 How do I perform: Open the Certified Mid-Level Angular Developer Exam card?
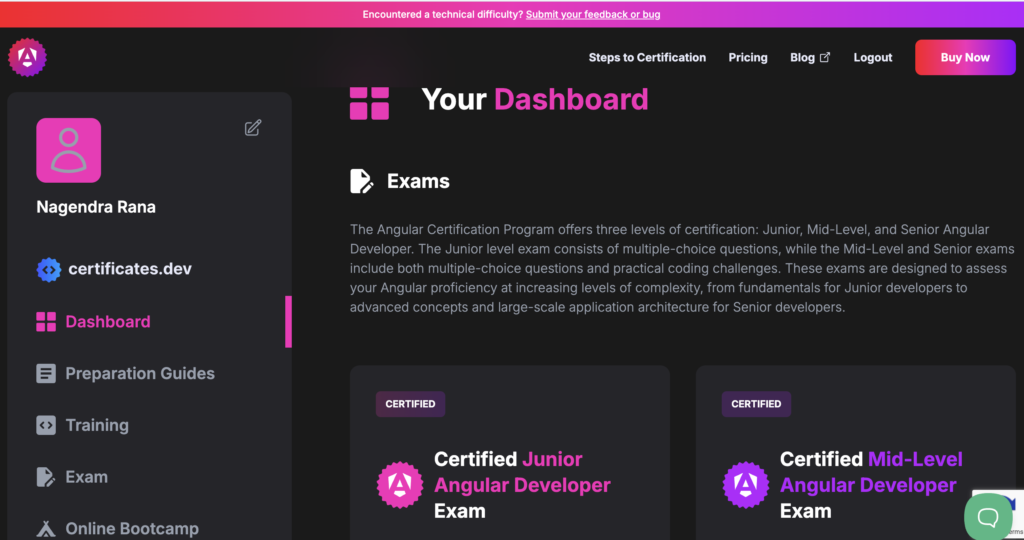[x=870, y=485]
